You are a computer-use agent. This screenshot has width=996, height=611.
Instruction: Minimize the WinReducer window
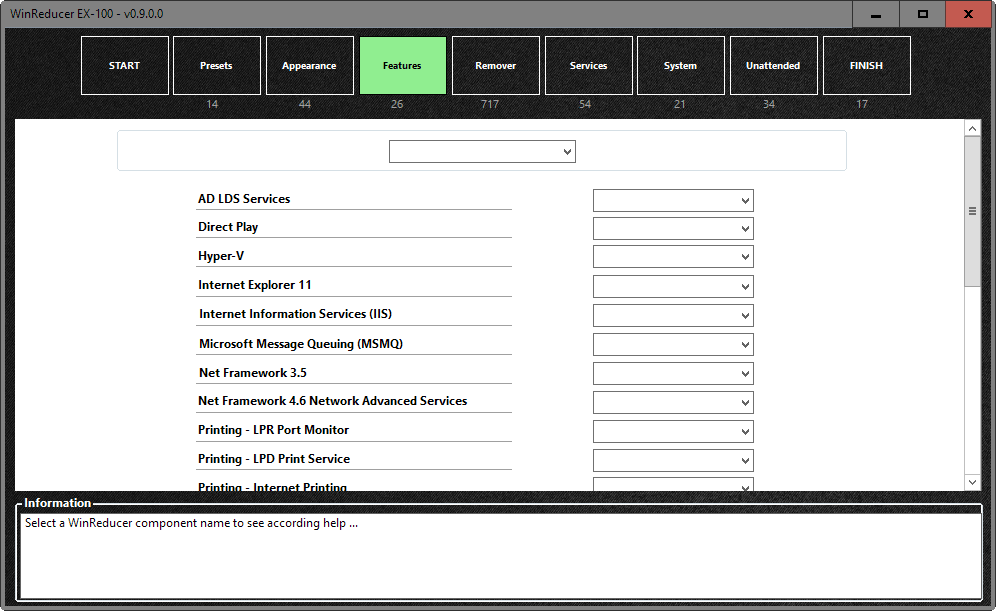point(876,14)
